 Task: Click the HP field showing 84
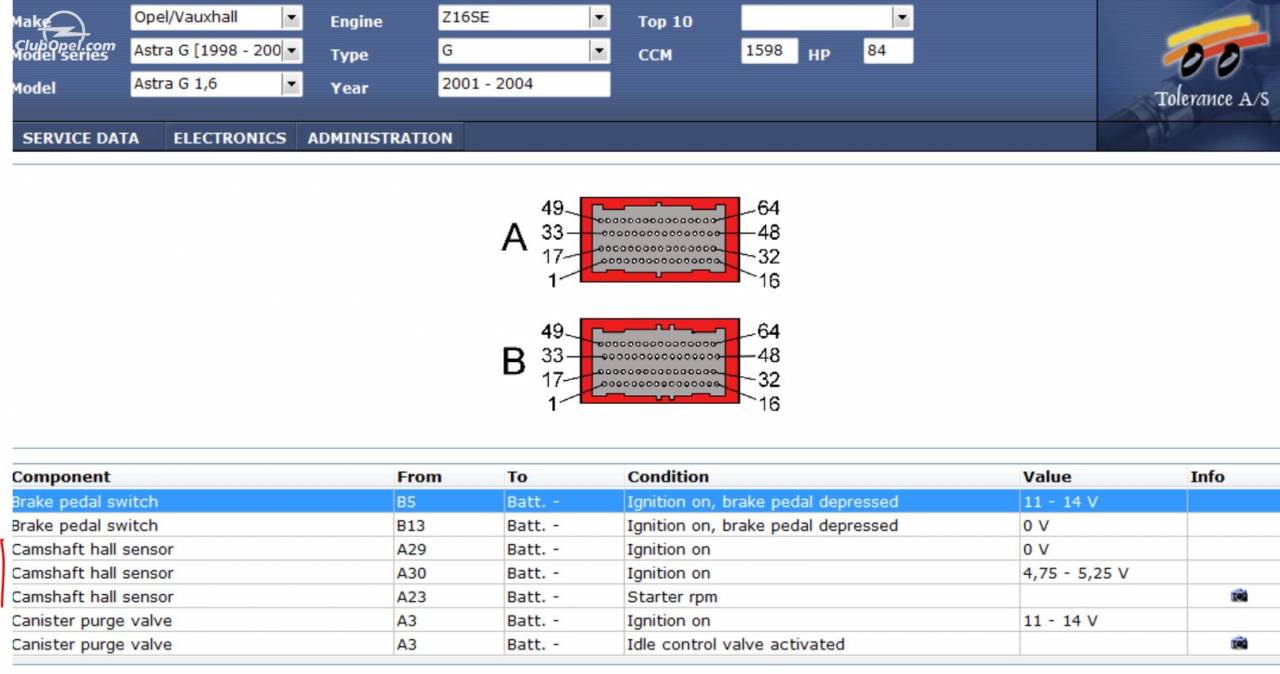(888, 51)
